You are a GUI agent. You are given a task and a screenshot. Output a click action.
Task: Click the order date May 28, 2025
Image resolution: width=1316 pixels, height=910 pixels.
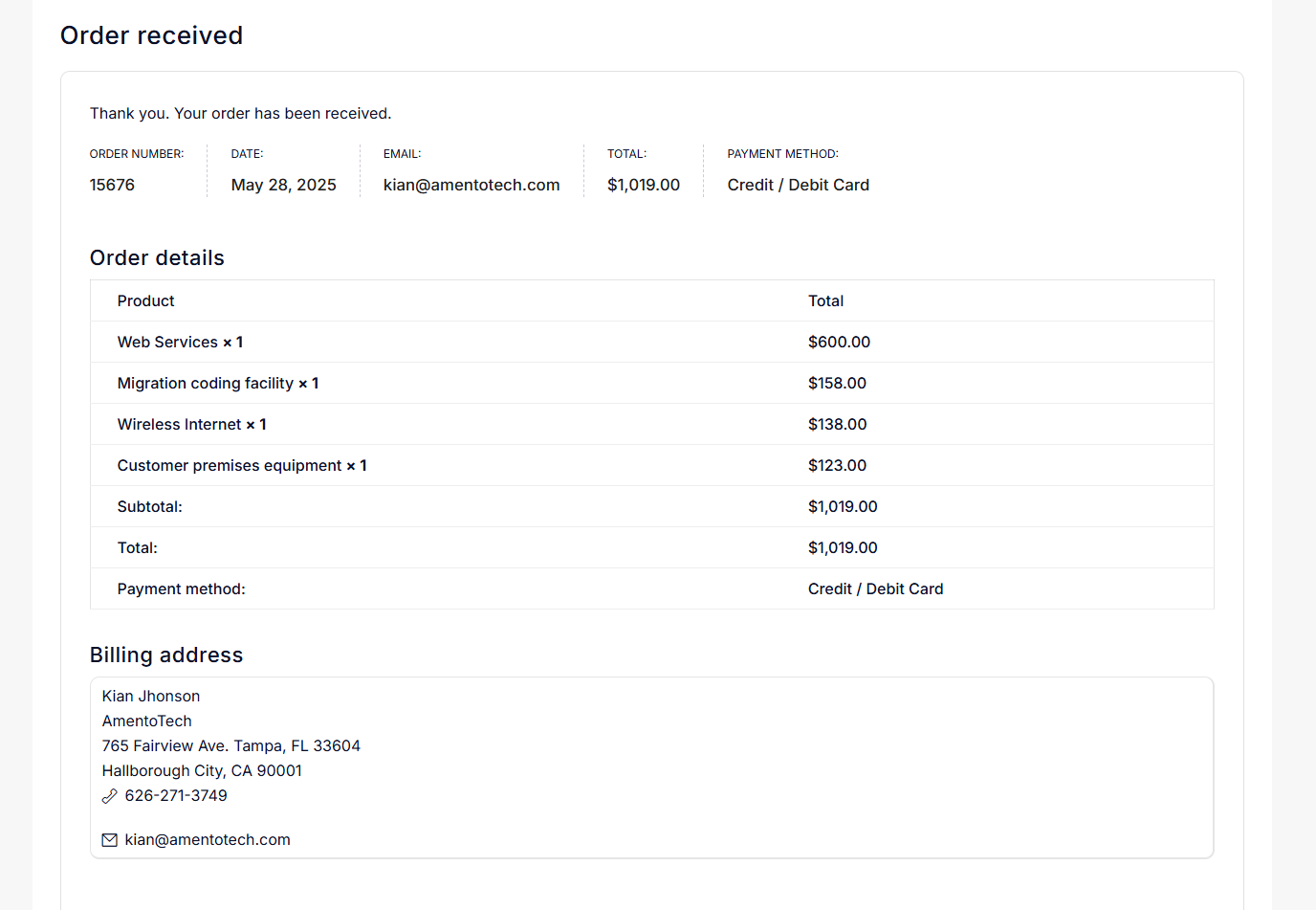pos(283,186)
